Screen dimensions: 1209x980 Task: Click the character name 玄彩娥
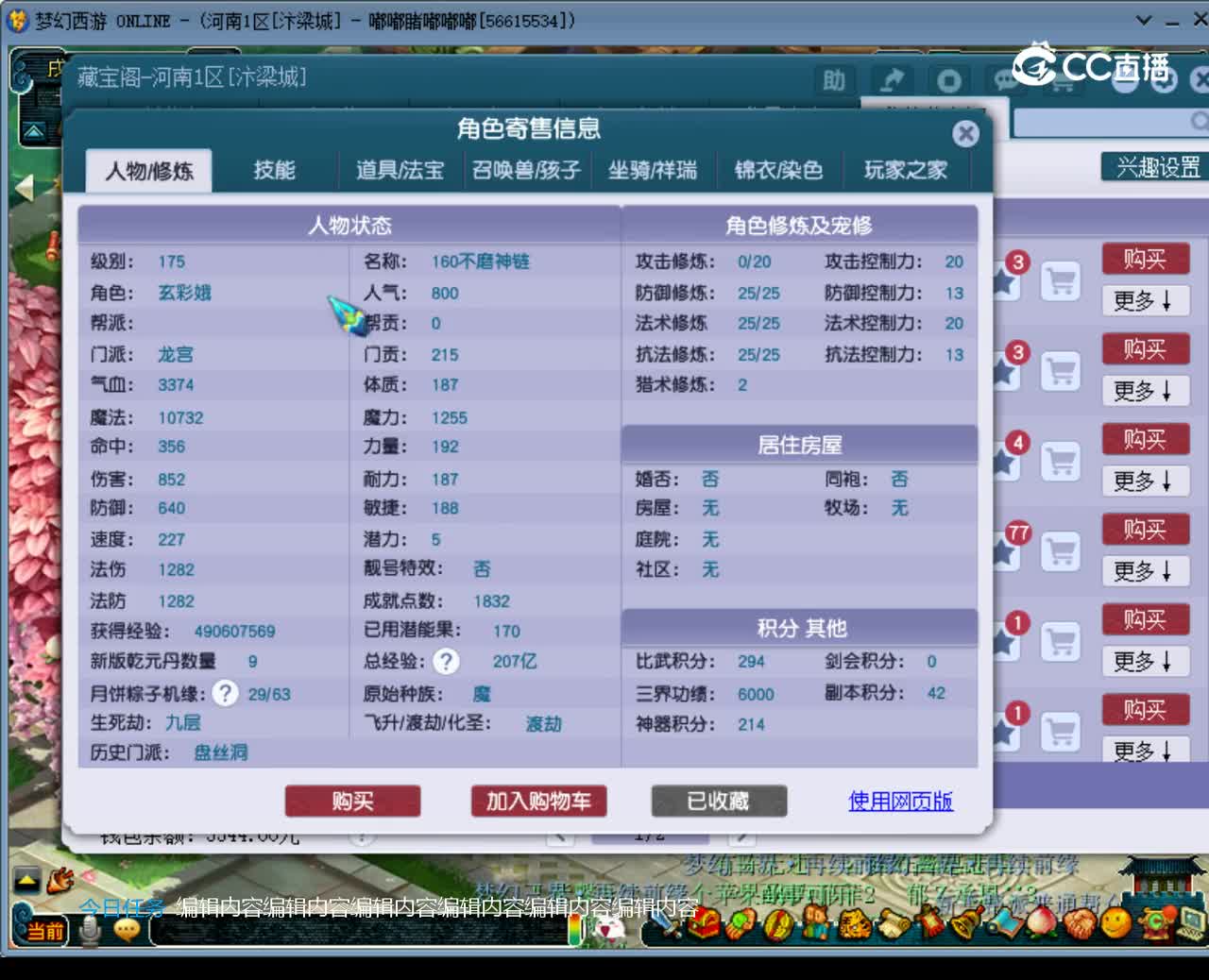(x=184, y=293)
